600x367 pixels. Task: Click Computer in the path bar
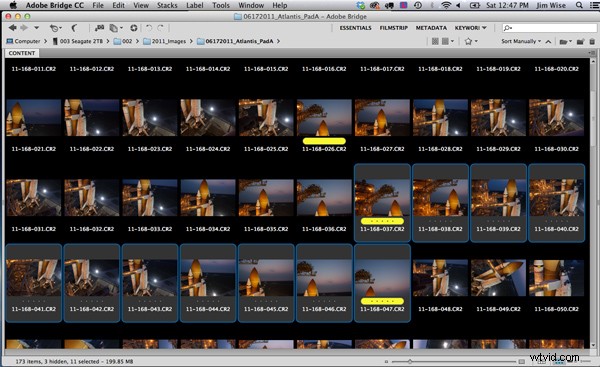(23, 41)
